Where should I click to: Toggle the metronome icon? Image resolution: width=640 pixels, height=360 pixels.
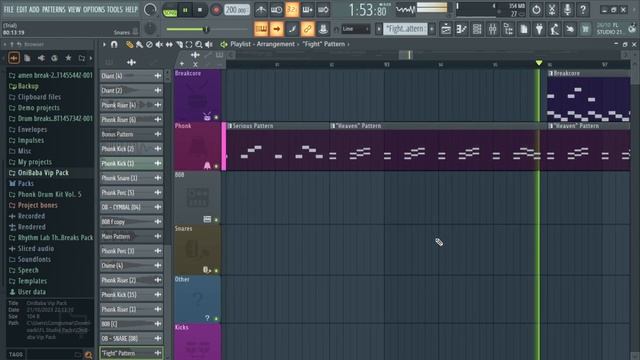261,9
